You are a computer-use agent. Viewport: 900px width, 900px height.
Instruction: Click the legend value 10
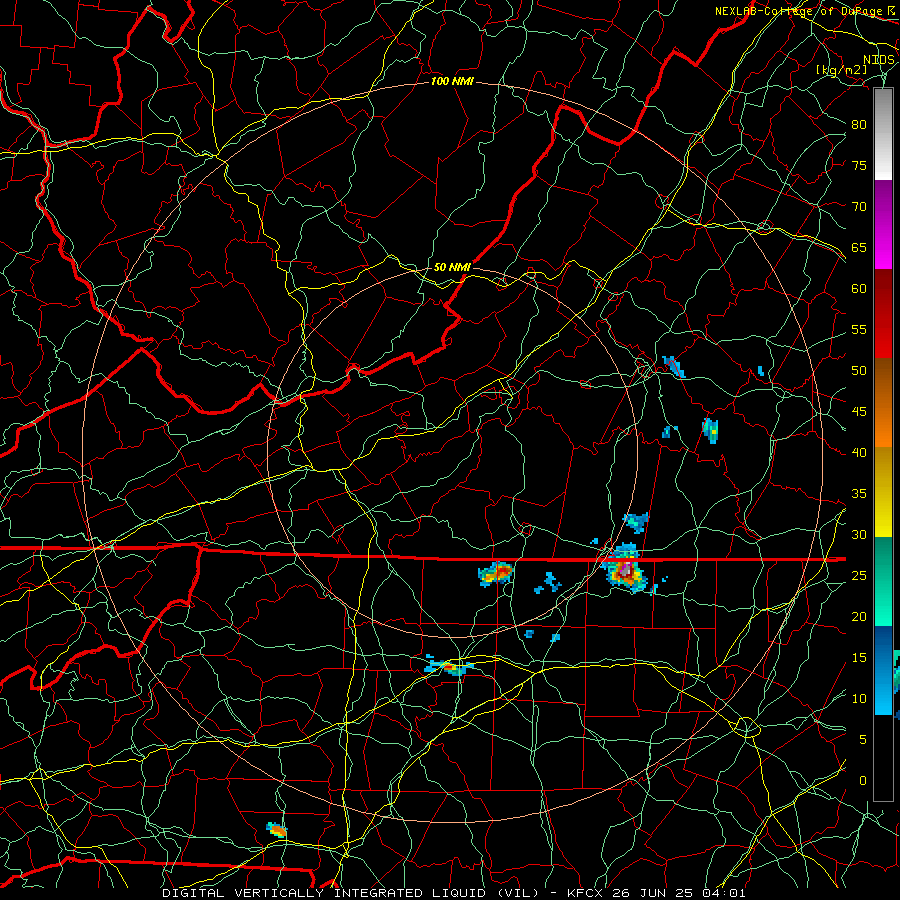click(x=859, y=699)
